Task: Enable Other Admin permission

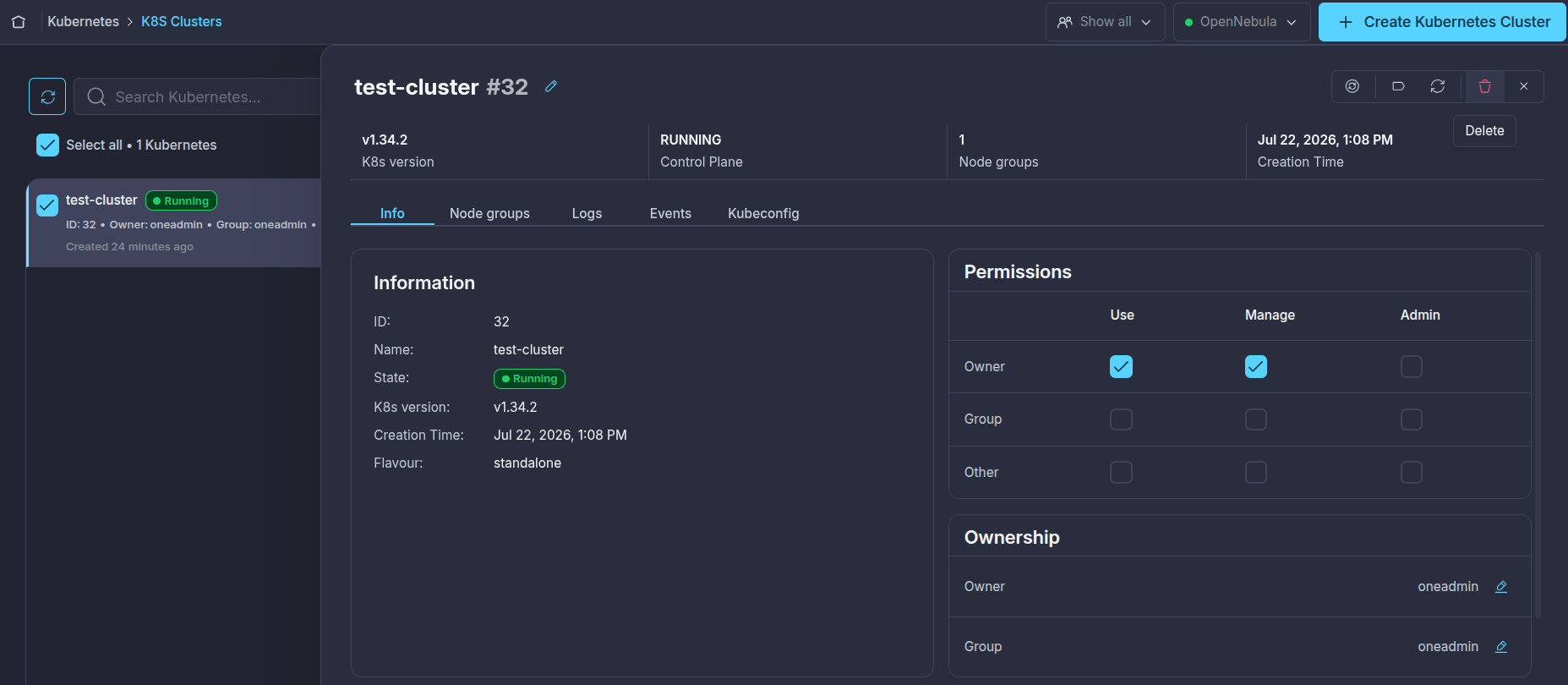Action: point(1412,472)
